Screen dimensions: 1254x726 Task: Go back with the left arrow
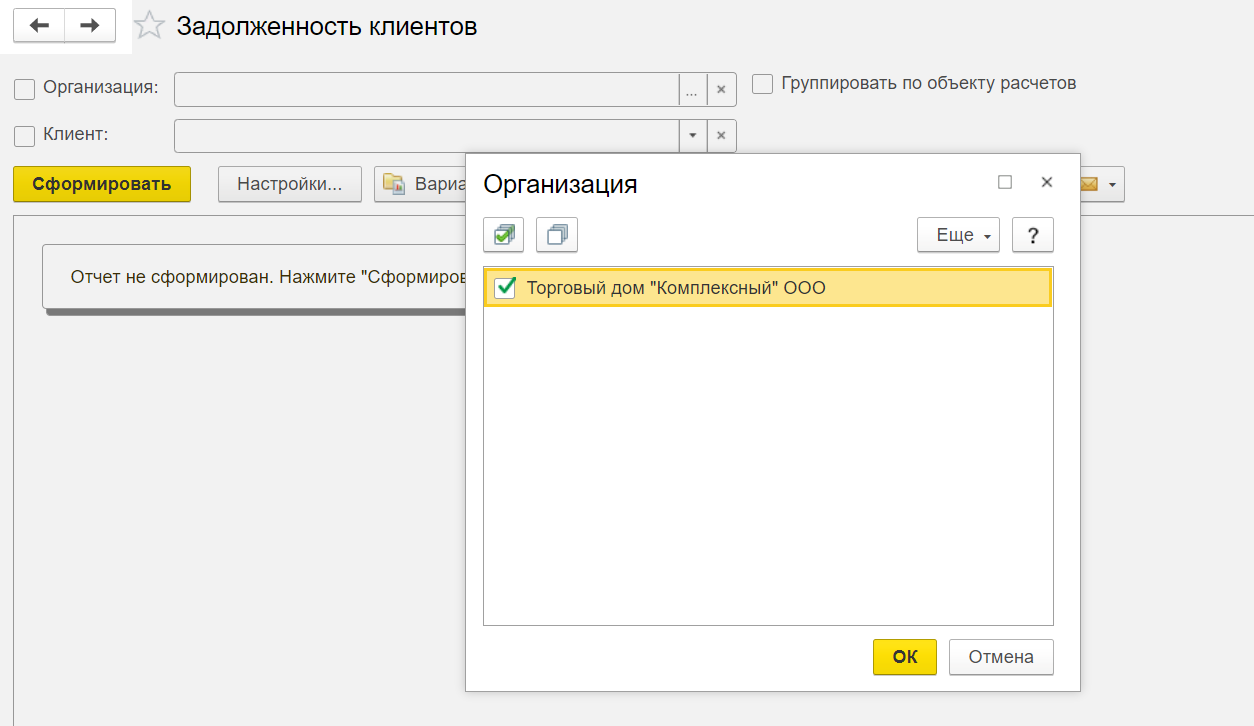39,26
